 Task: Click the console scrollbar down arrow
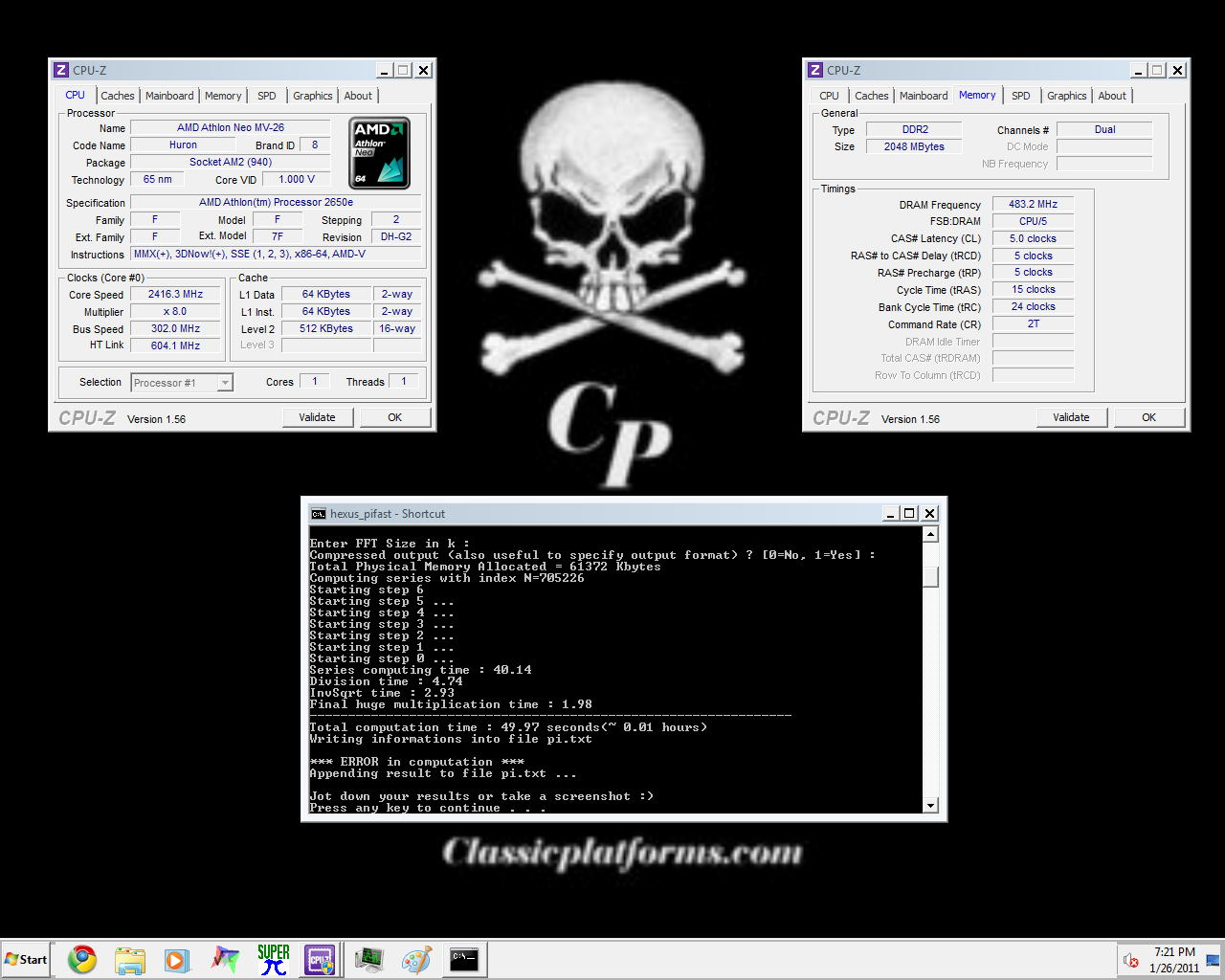click(x=930, y=806)
